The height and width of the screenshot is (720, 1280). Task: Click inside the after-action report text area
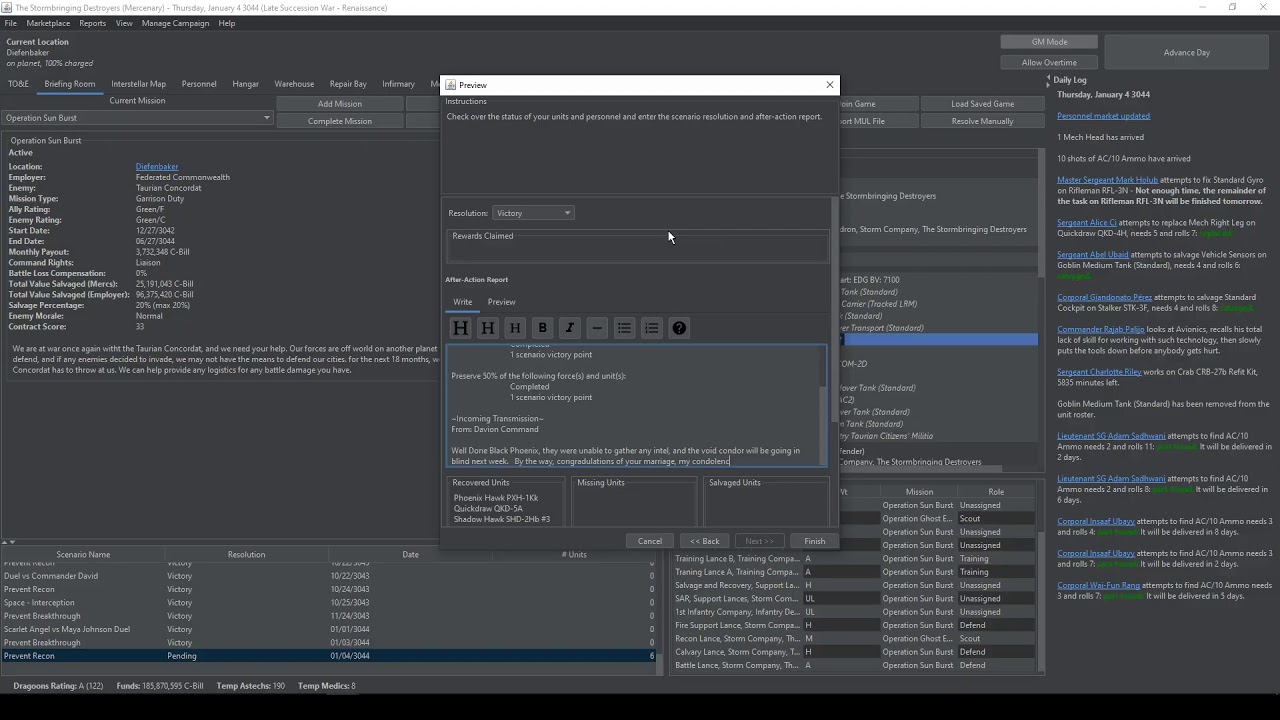[633, 406]
